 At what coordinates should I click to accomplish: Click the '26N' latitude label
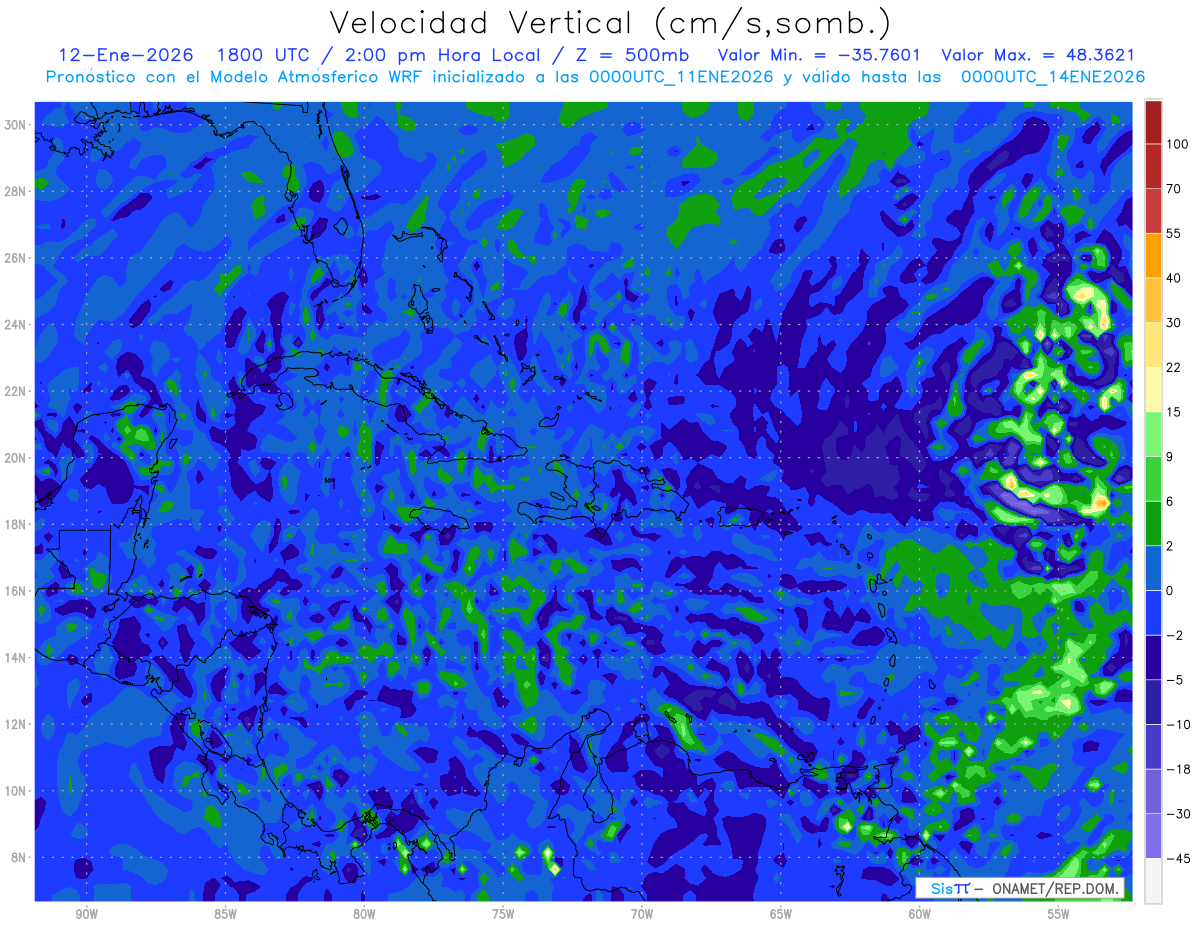pos(17,257)
